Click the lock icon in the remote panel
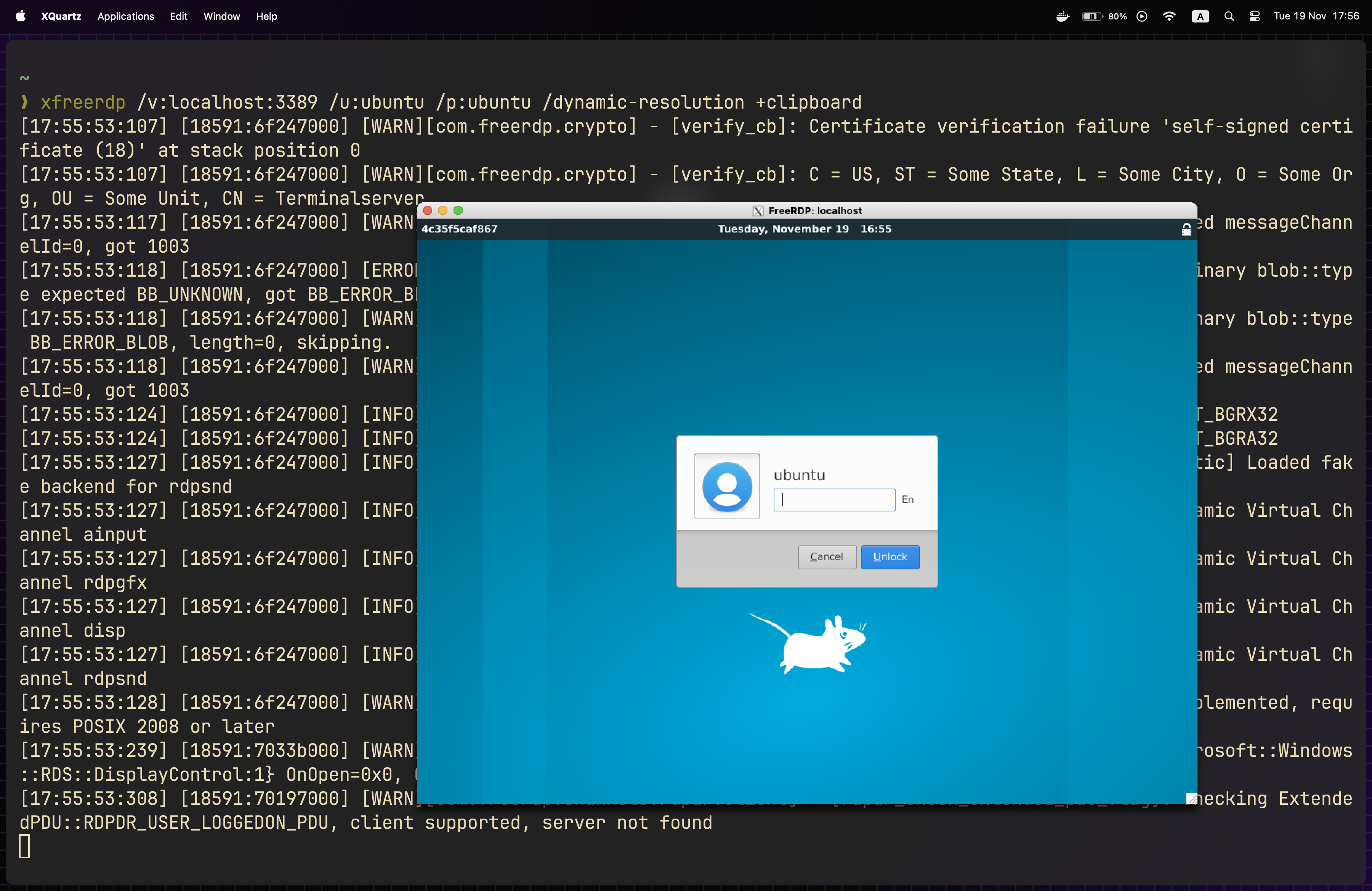The height and width of the screenshot is (891, 1372). [1186, 229]
